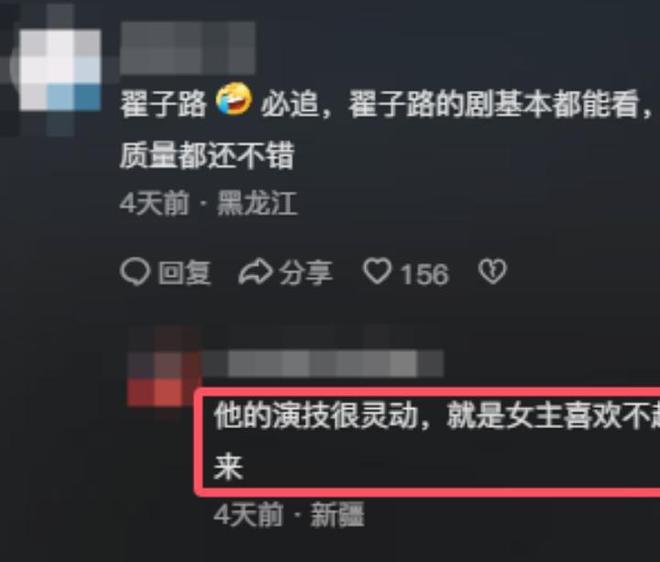
Task: Select the comment text starting with 翟子路
Action: [x=385, y=104]
